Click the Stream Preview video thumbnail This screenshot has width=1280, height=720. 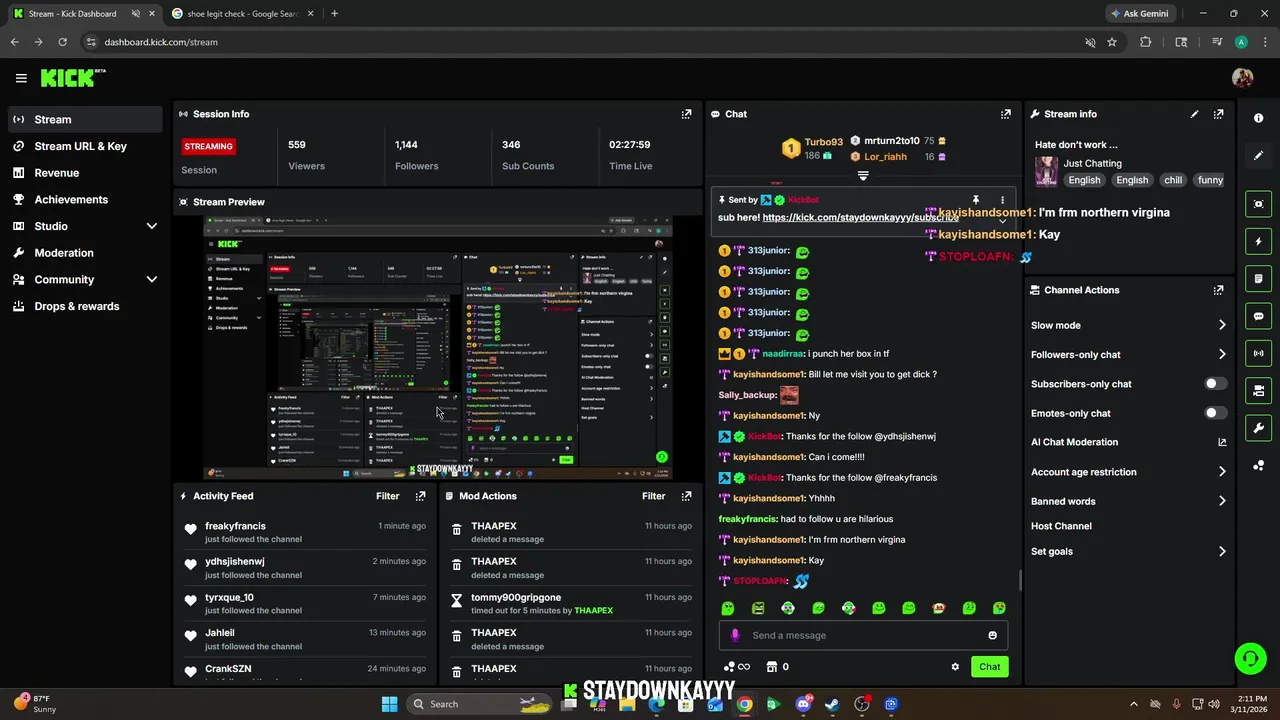[x=438, y=349]
